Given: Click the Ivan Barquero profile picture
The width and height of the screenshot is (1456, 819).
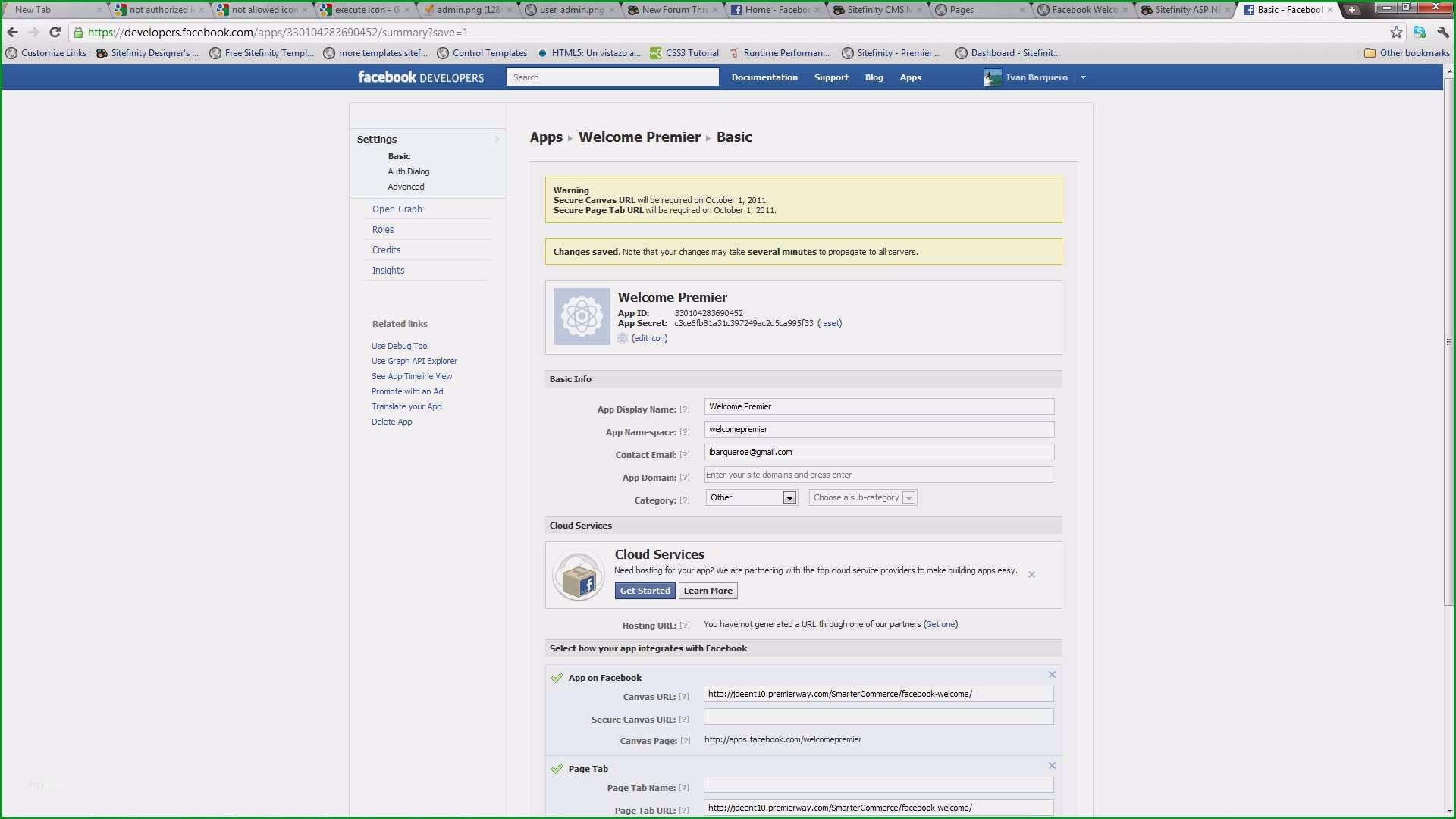Looking at the screenshot, I should click(993, 77).
